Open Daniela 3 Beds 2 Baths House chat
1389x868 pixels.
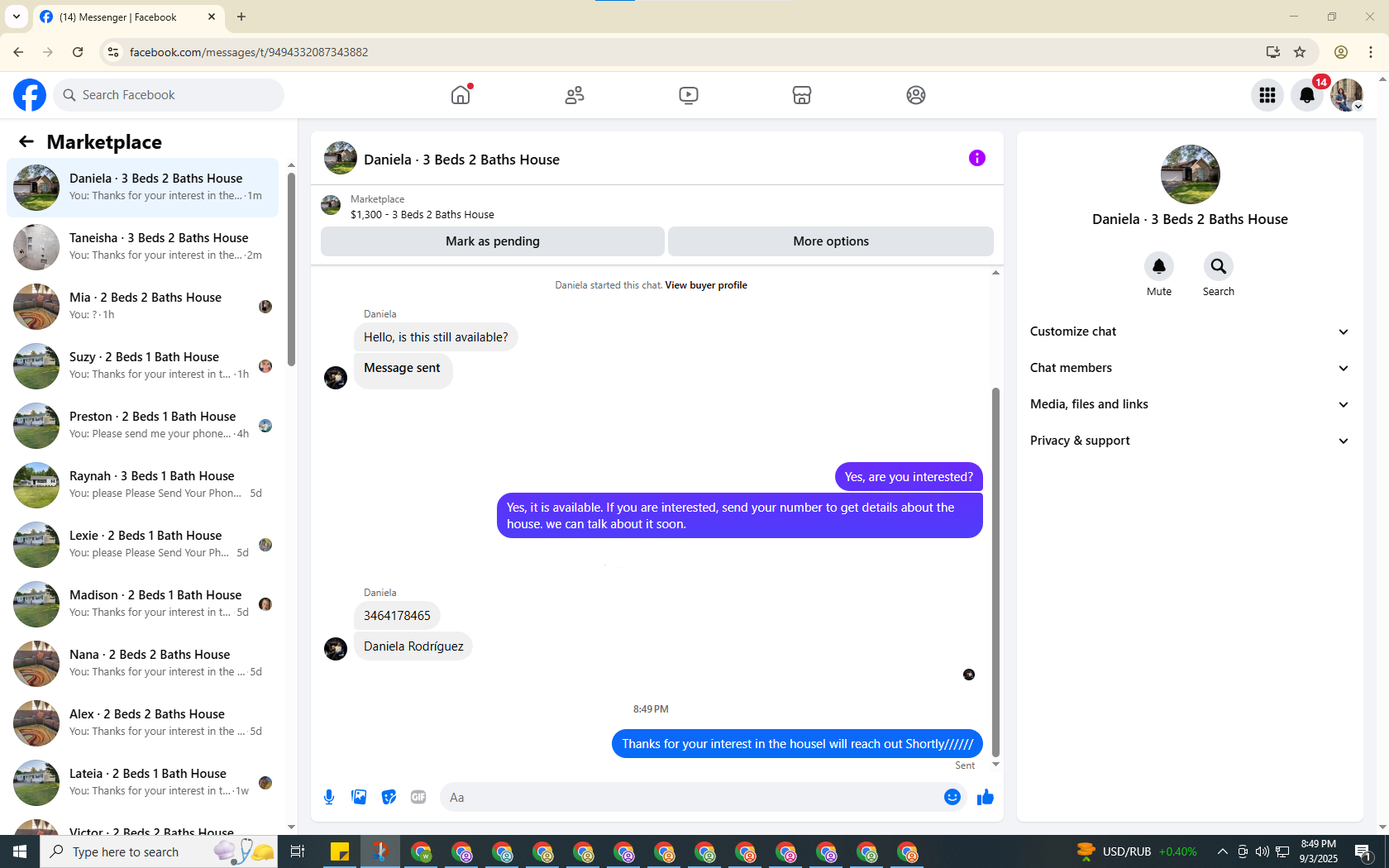point(142,188)
